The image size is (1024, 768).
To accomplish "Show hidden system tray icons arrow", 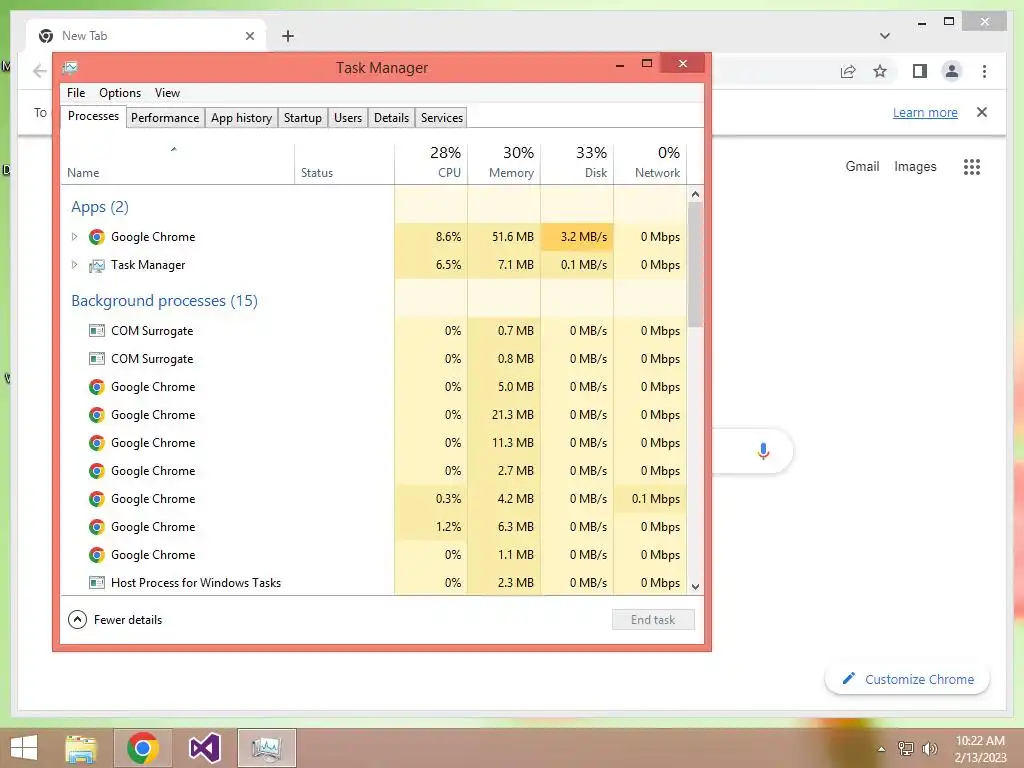I will 882,749.
